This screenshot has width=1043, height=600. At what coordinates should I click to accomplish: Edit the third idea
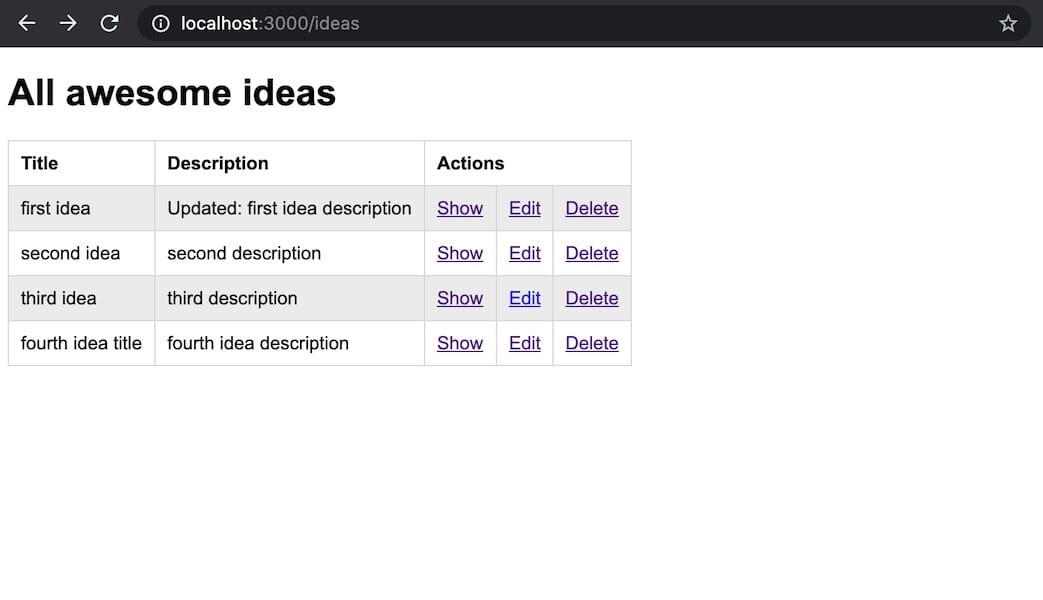(524, 298)
